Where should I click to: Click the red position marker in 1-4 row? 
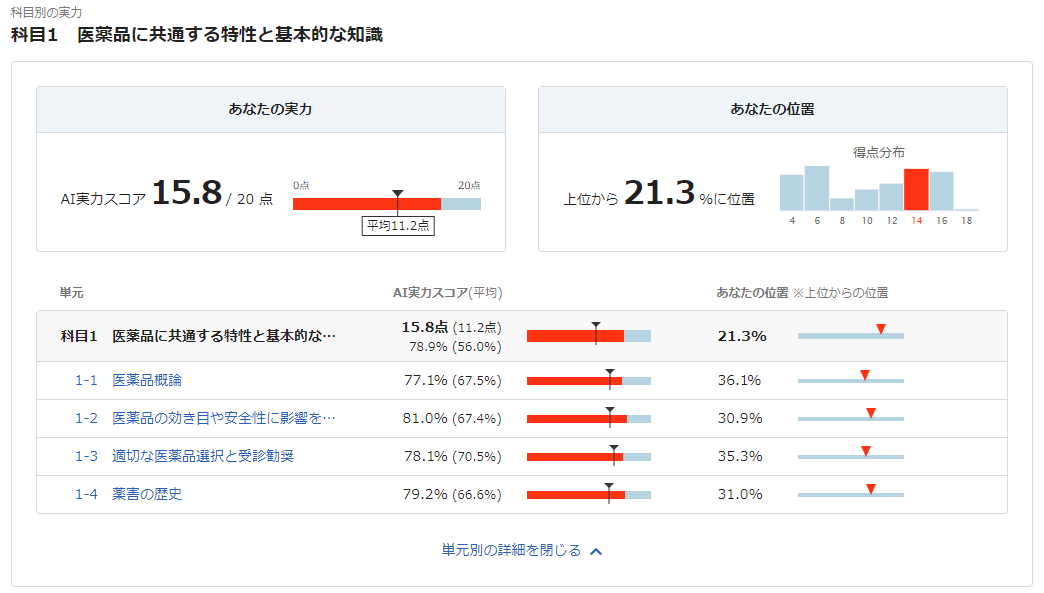click(x=871, y=489)
